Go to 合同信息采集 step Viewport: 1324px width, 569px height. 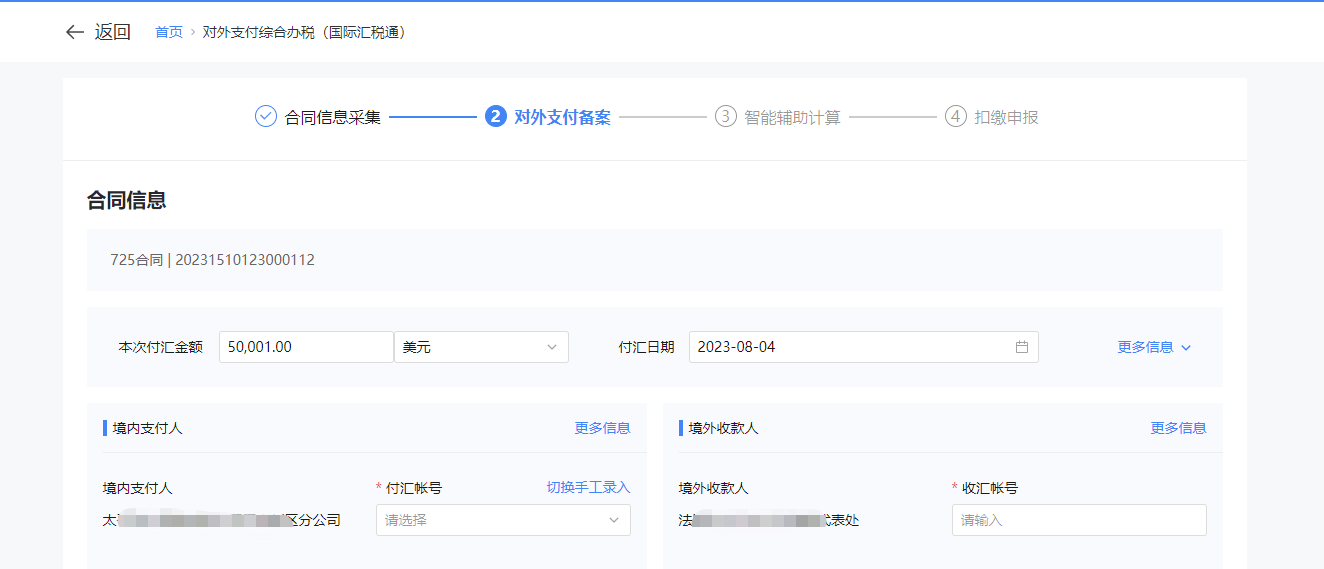click(332, 118)
